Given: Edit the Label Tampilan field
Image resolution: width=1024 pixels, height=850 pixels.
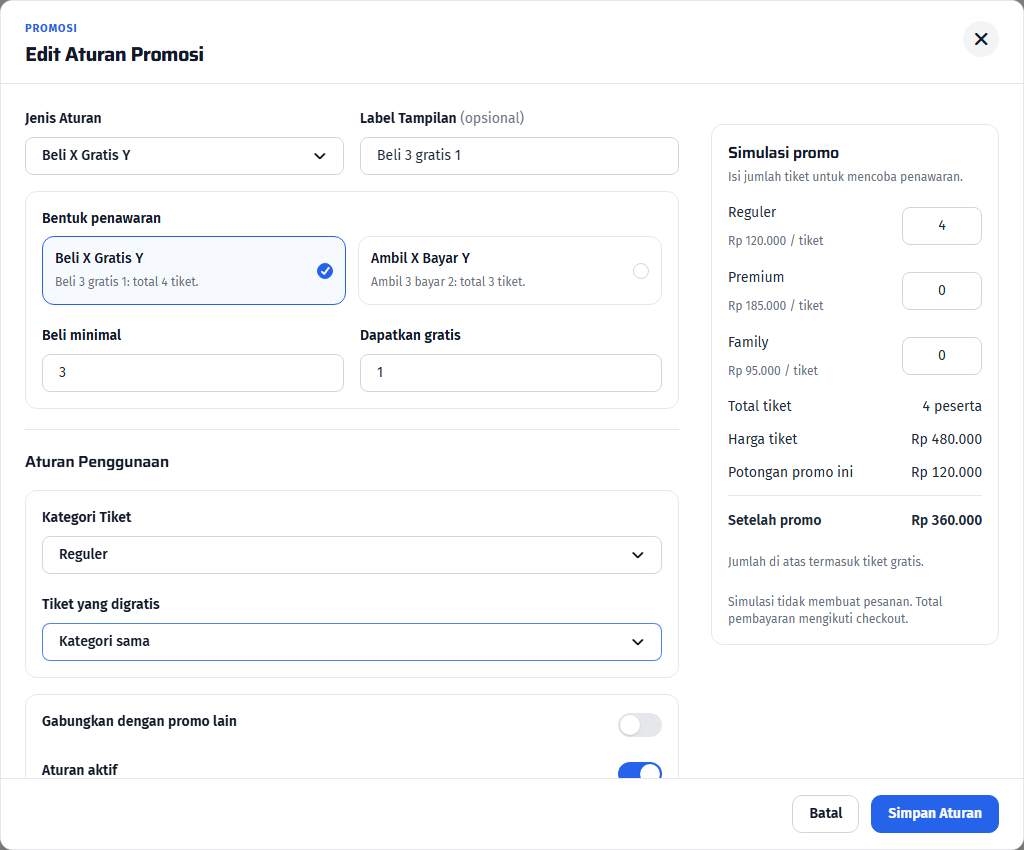Looking at the screenshot, I should tap(519, 155).
